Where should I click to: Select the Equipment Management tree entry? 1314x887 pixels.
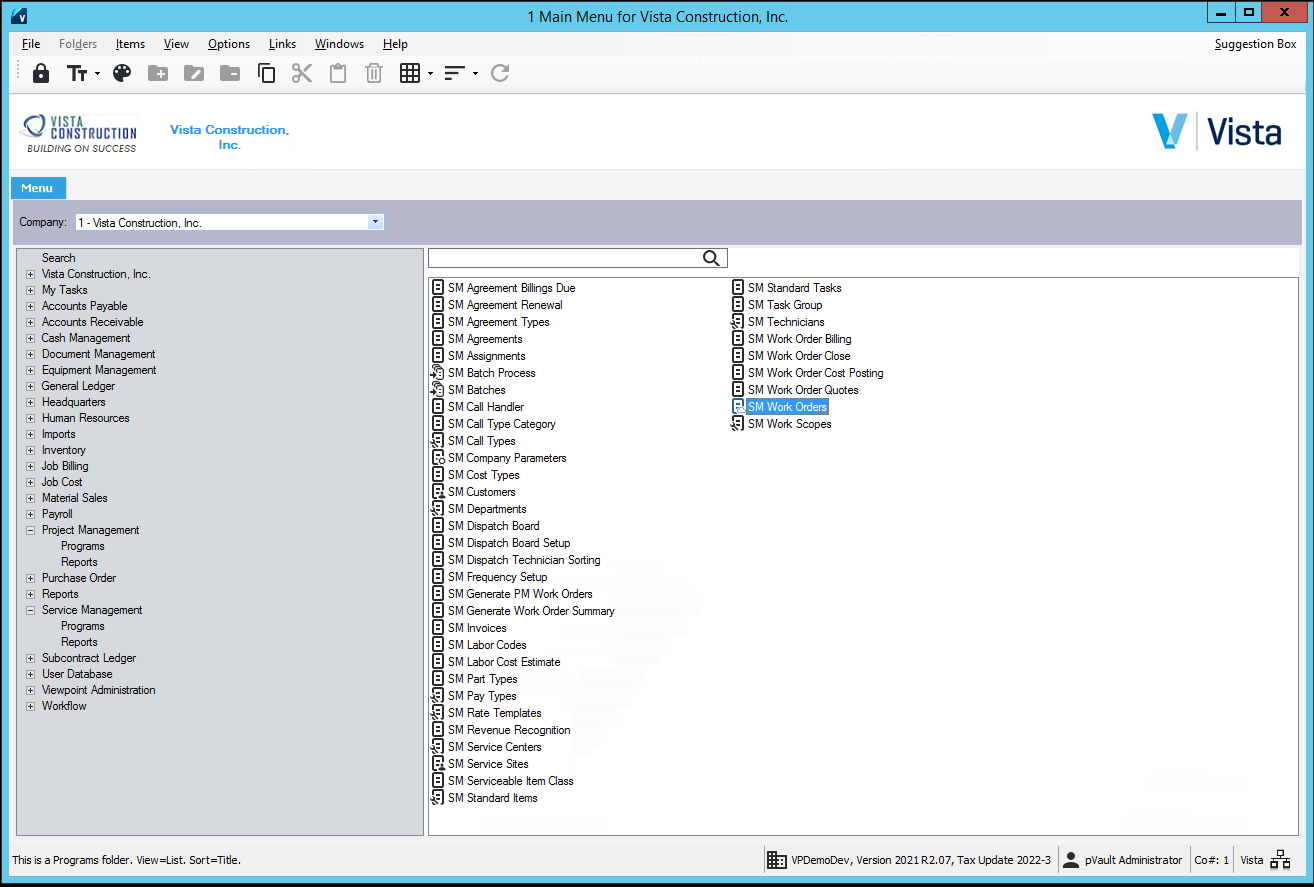pos(99,370)
